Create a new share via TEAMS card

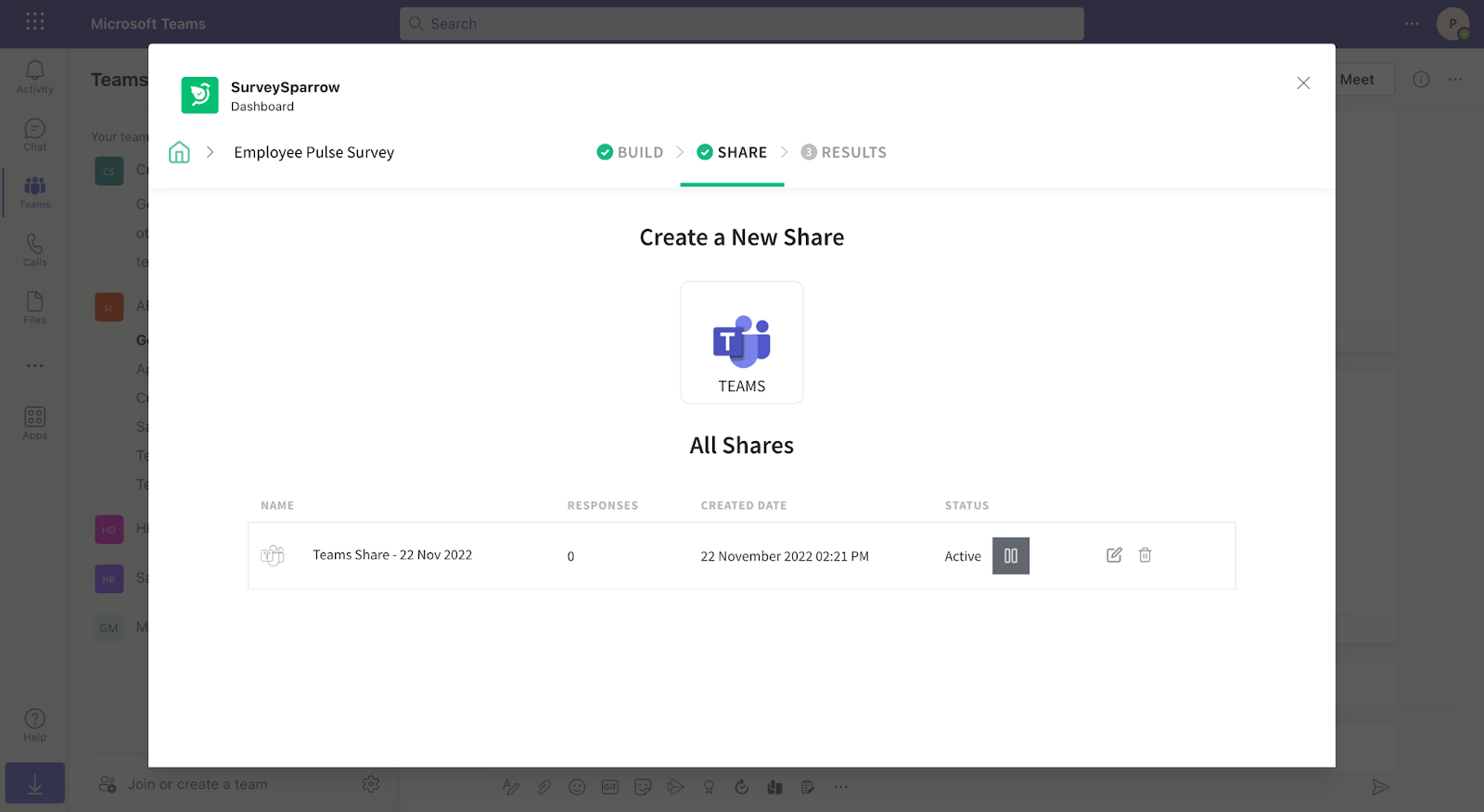(742, 342)
